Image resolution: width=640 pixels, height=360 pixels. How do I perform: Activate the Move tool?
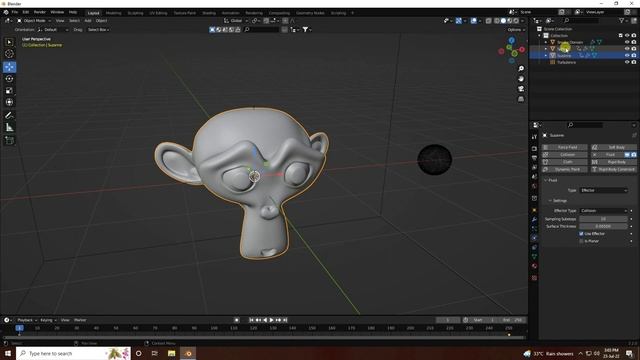point(9,67)
